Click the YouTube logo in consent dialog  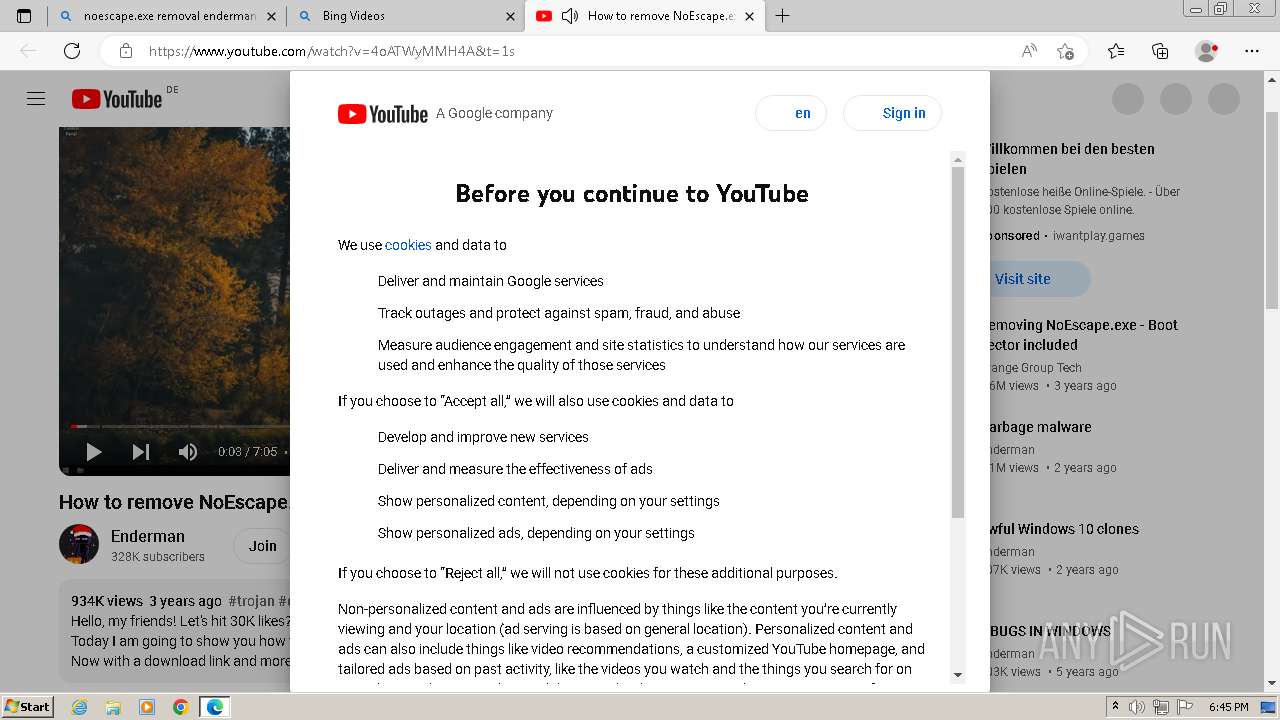(x=383, y=114)
